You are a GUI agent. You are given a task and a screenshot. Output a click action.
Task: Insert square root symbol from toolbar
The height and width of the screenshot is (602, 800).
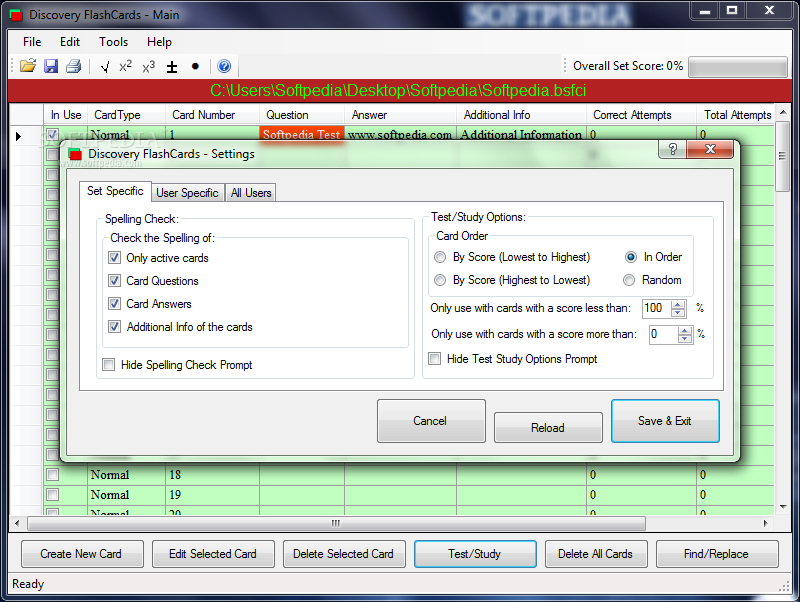pyautogui.click(x=105, y=67)
